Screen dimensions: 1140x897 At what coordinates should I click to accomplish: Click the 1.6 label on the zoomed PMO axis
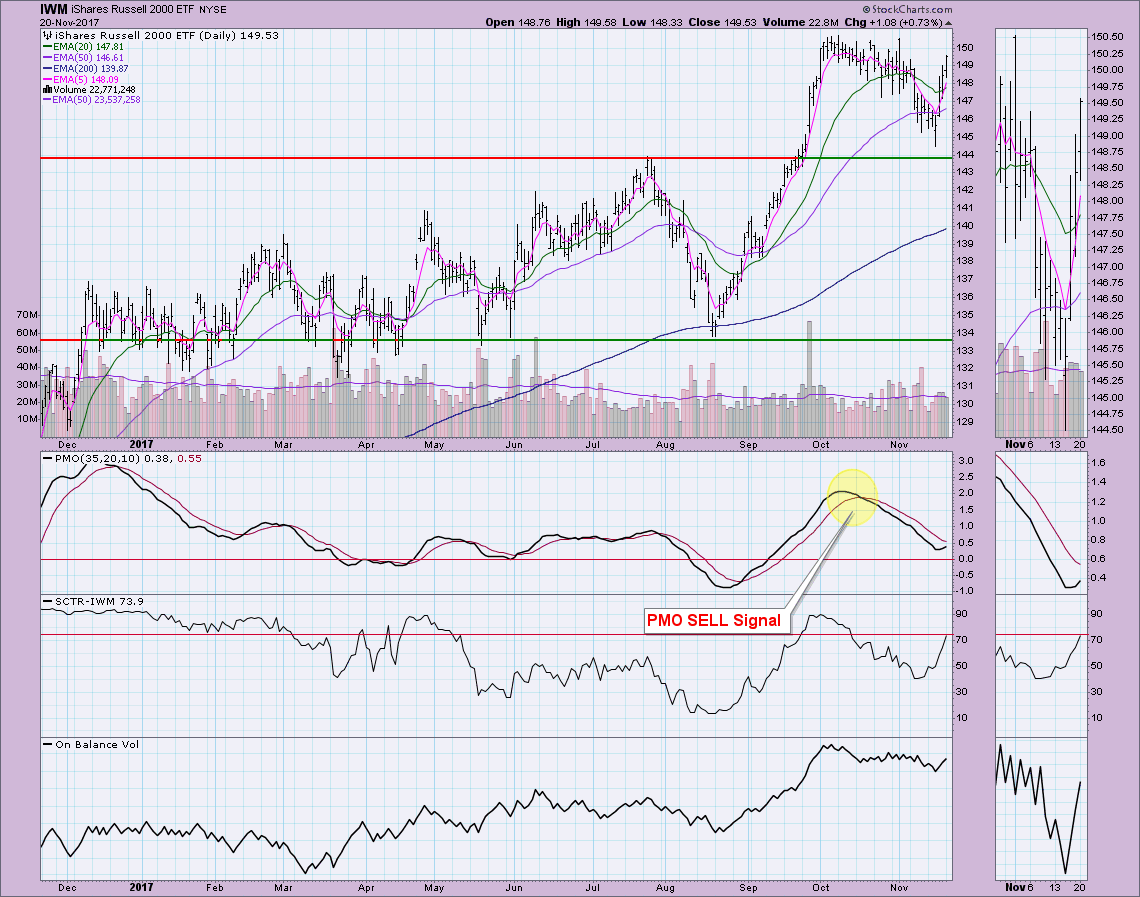point(1099,462)
